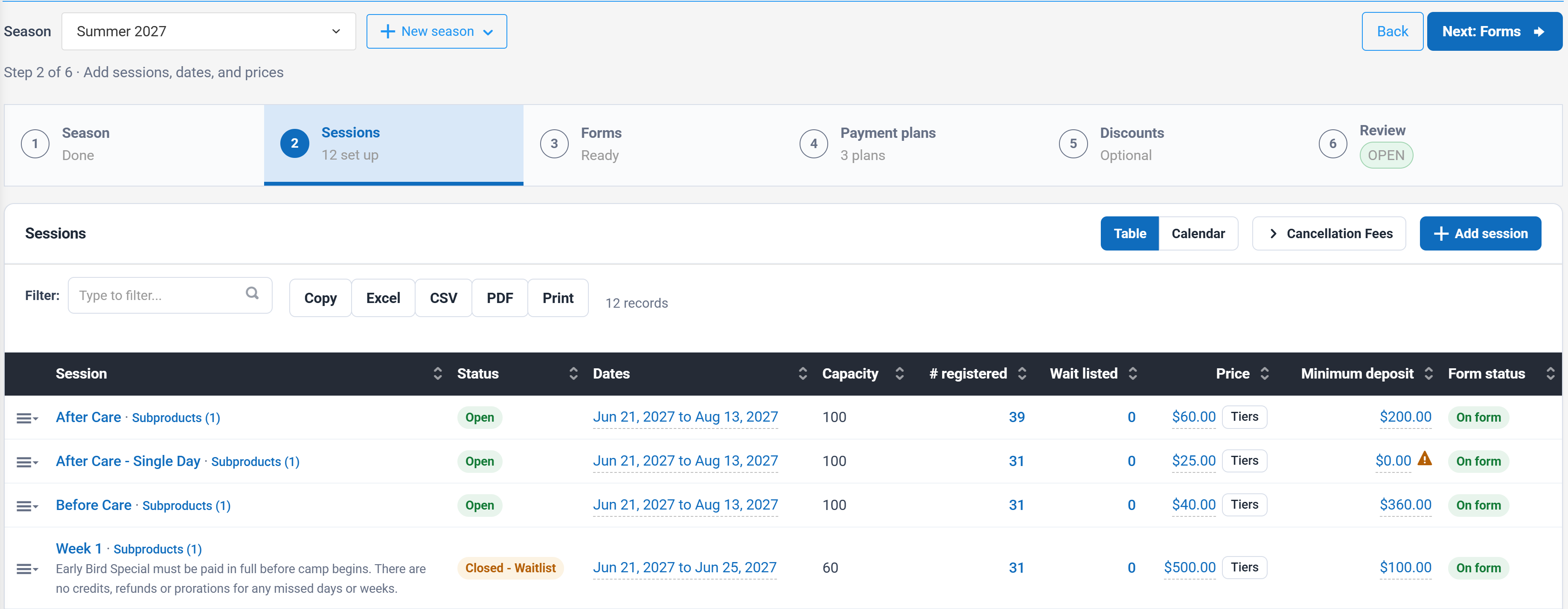This screenshot has width=1568, height=609.
Task: Export table as PDF
Action: (500, 298)
